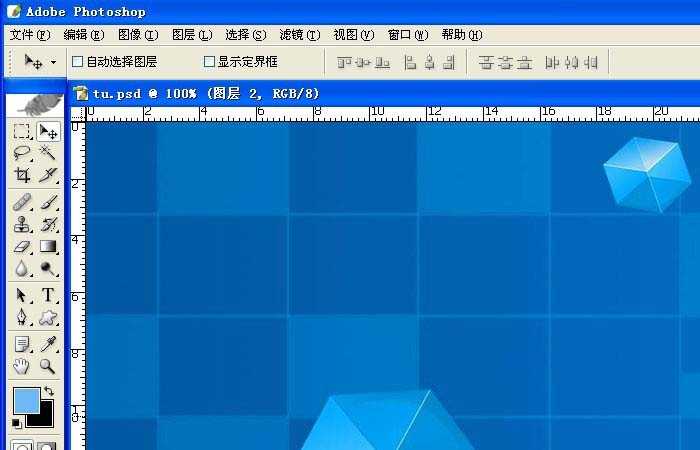Click the tu.psd document title bar icon

(81, 93)
